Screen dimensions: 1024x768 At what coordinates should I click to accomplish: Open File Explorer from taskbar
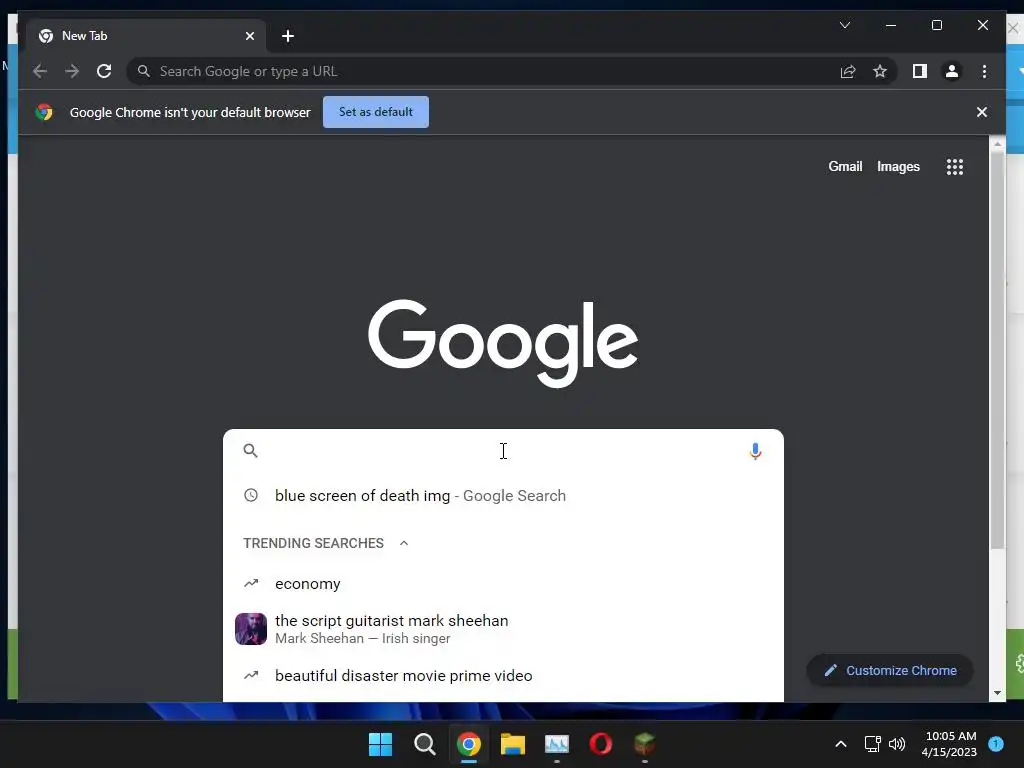point(513,744)
